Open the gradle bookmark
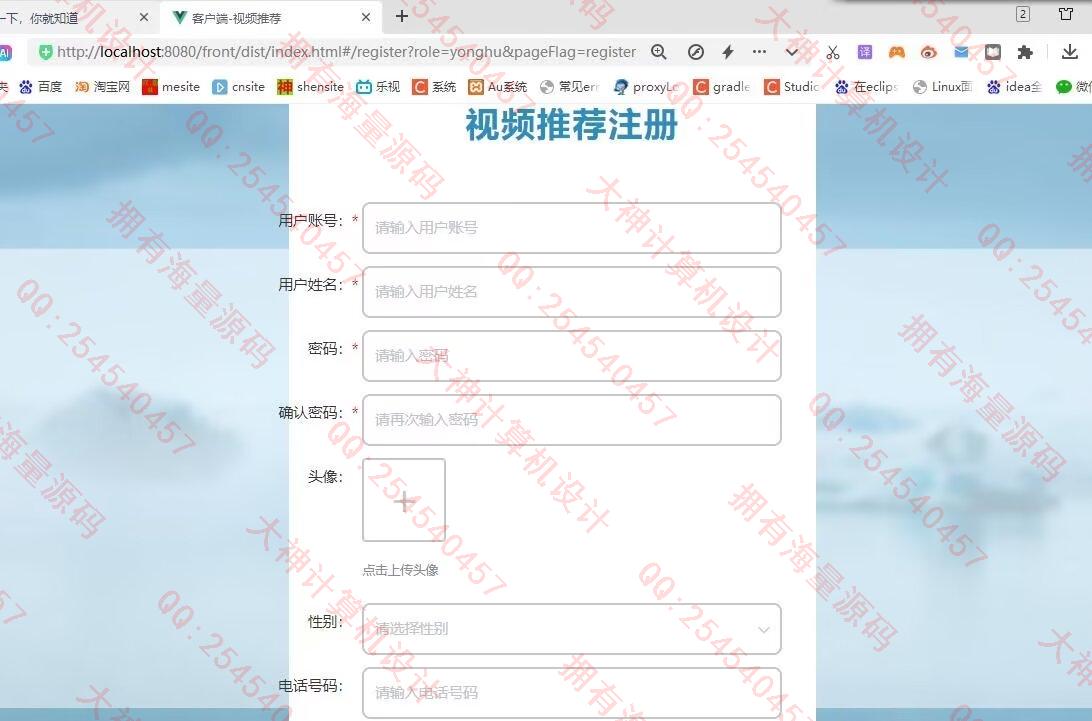1092x721 pixels. pyautogui.click(x=722, y=86)
